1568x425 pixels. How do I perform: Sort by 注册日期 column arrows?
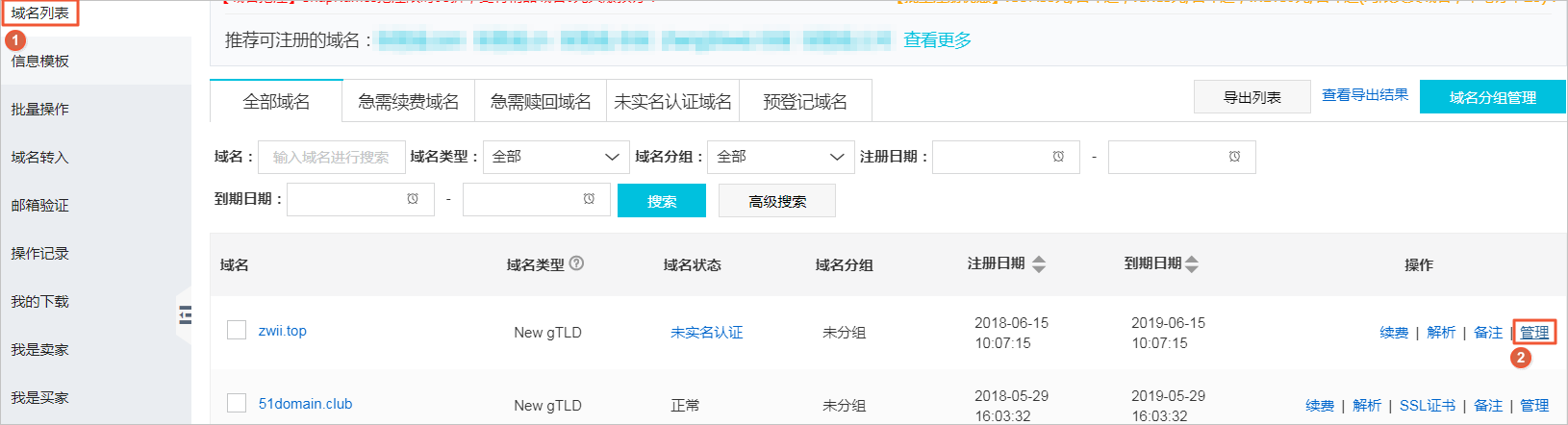tap(1038, 264)
